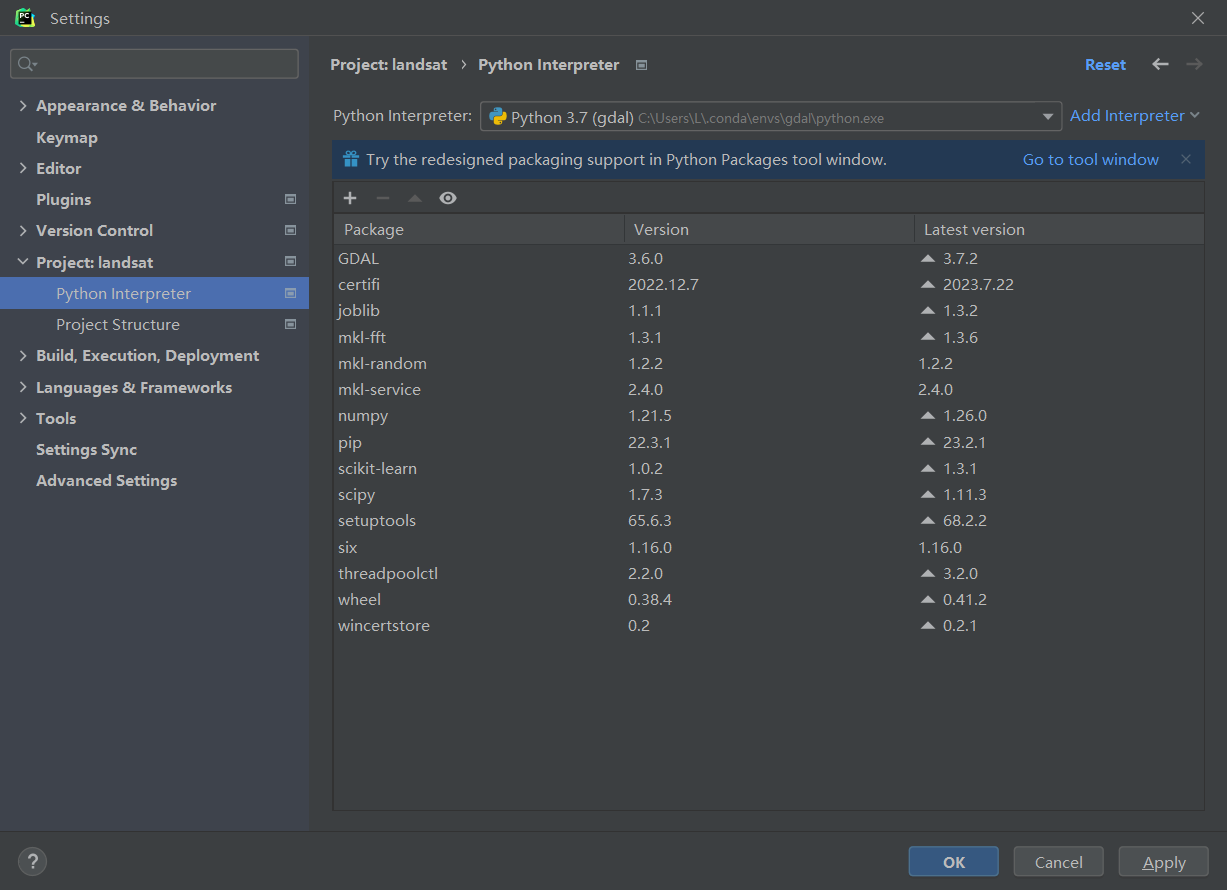Sort by Version column header
Screen dimensions: 1227x890
pos(769,229)
